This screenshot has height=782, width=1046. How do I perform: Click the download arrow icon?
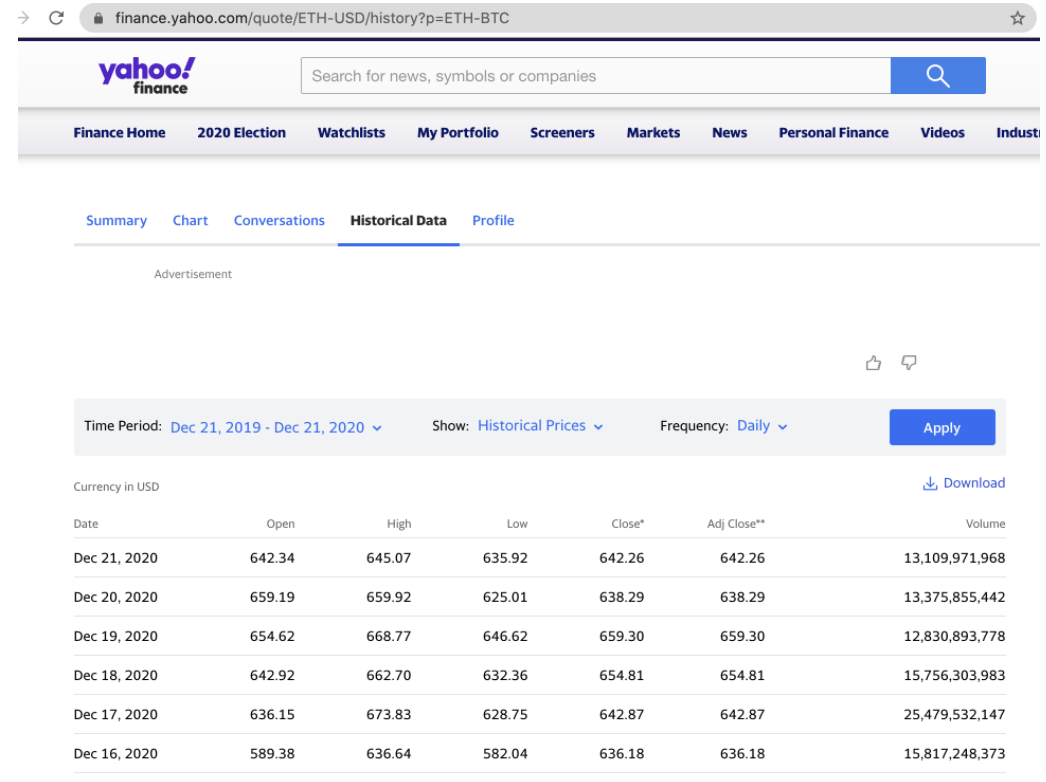coord(930,484)
